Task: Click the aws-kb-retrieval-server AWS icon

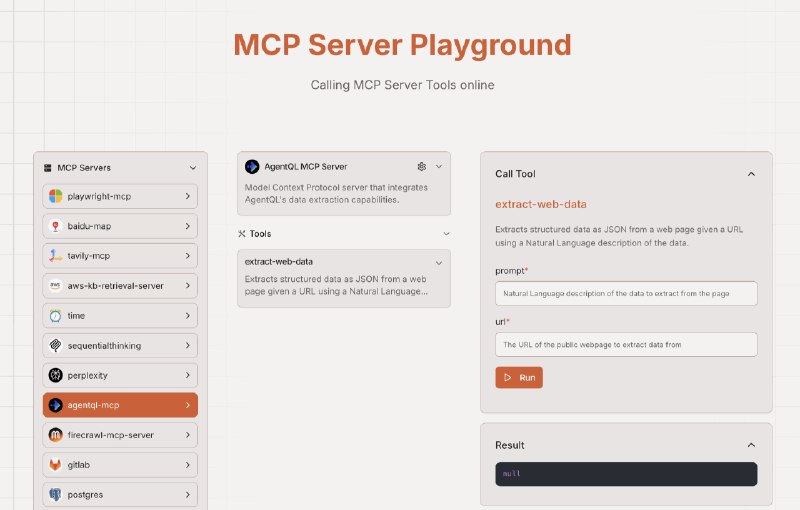Action: click(55, 286)
